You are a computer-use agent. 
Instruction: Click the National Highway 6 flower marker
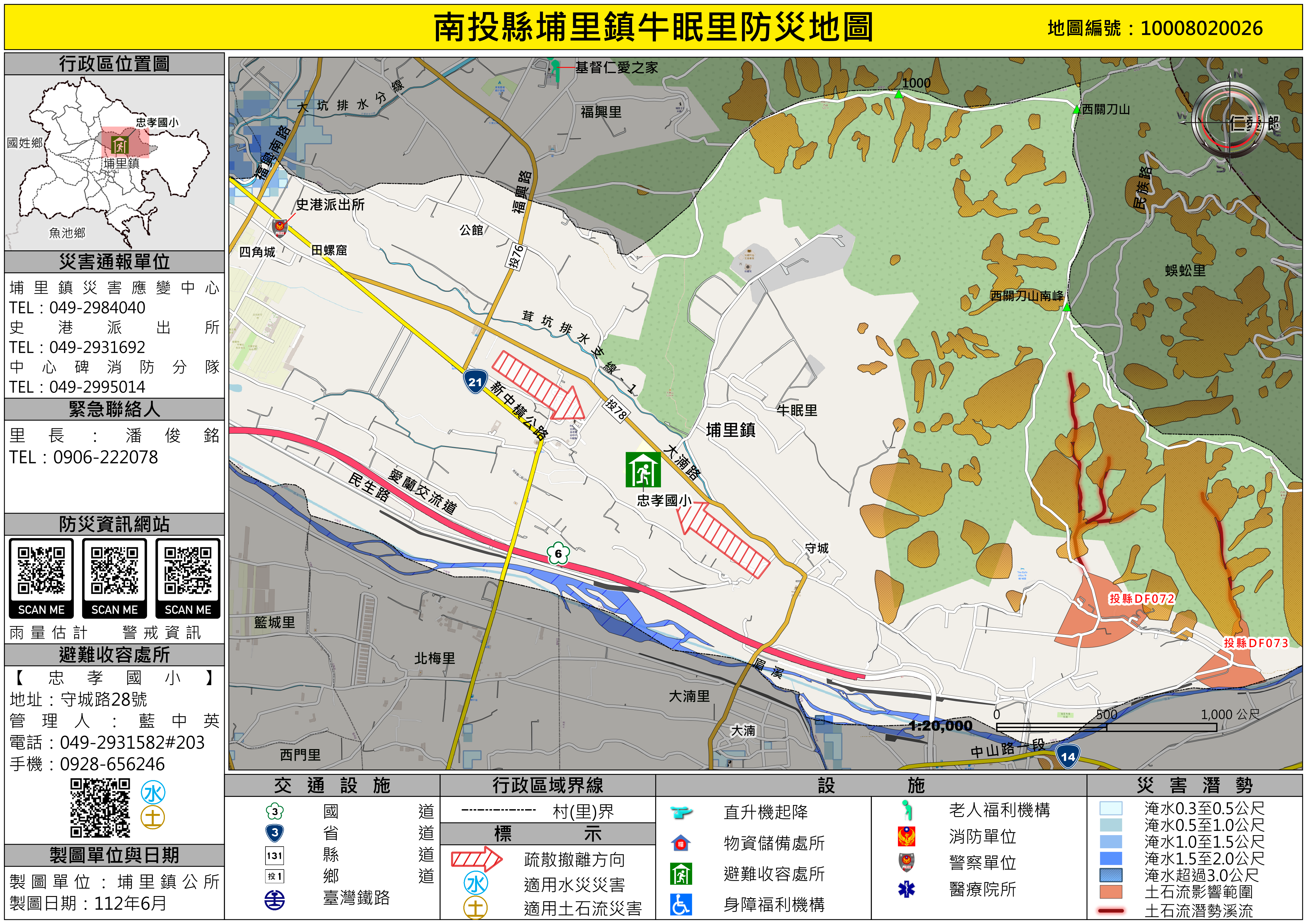pyautogui.click(x=558, y=554)
